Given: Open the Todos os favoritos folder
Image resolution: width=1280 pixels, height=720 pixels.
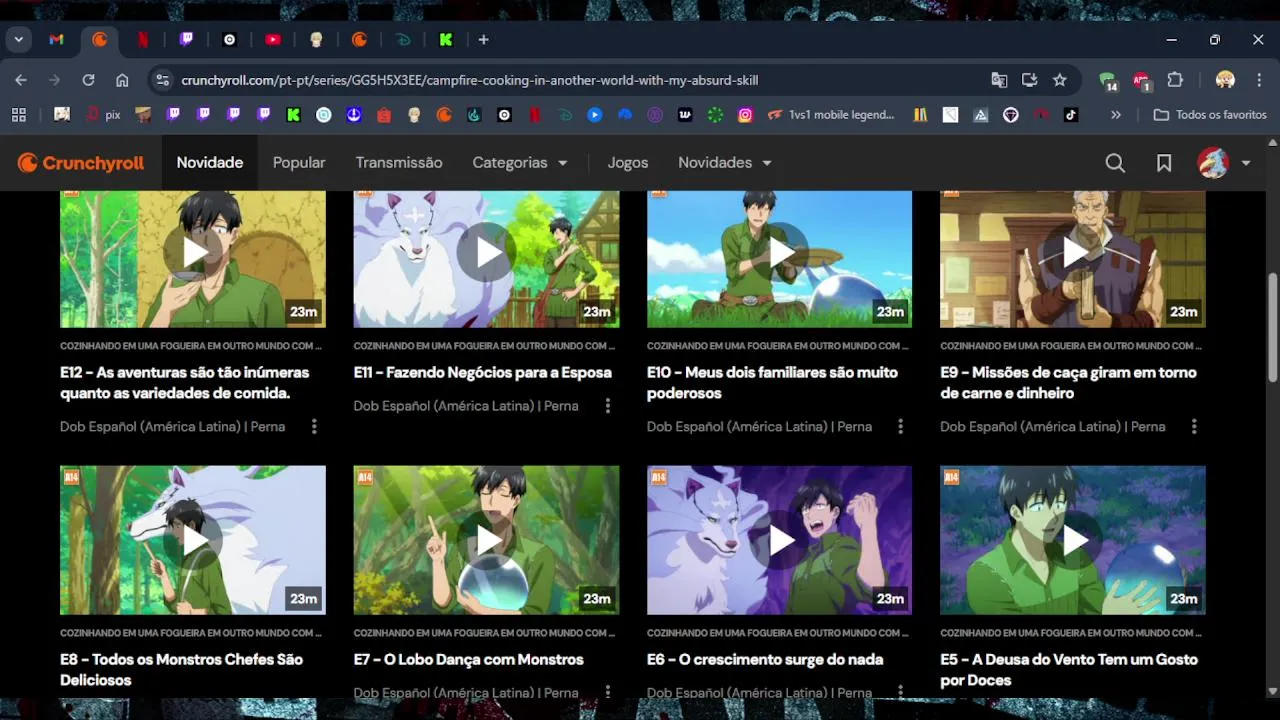Looking at the screenshot, I should click(x=1210, y=115).
